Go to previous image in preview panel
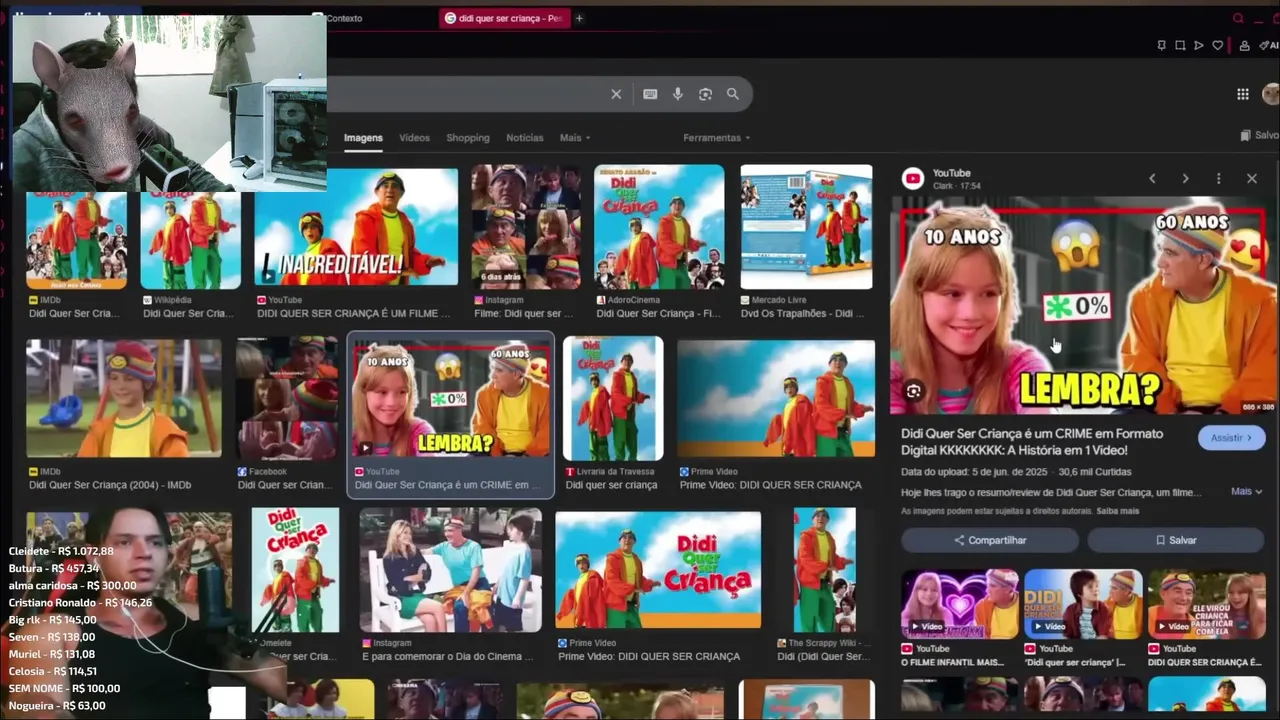The width and height of the screenshot is (1280, 720). coord(1152,178)
